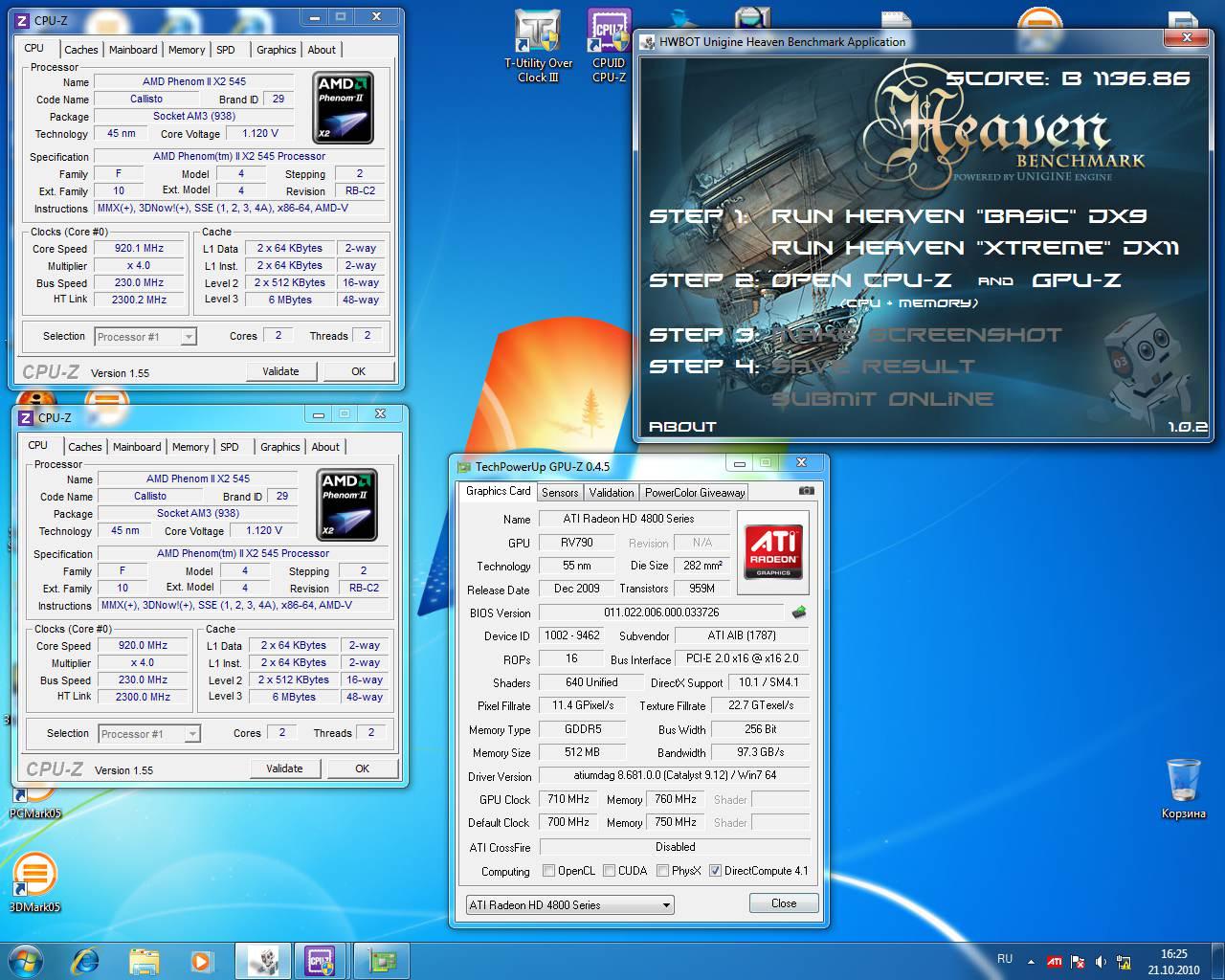Open the Windows Start orb
The height and width of the screenshot is (980, 1225).
(25, 960)
